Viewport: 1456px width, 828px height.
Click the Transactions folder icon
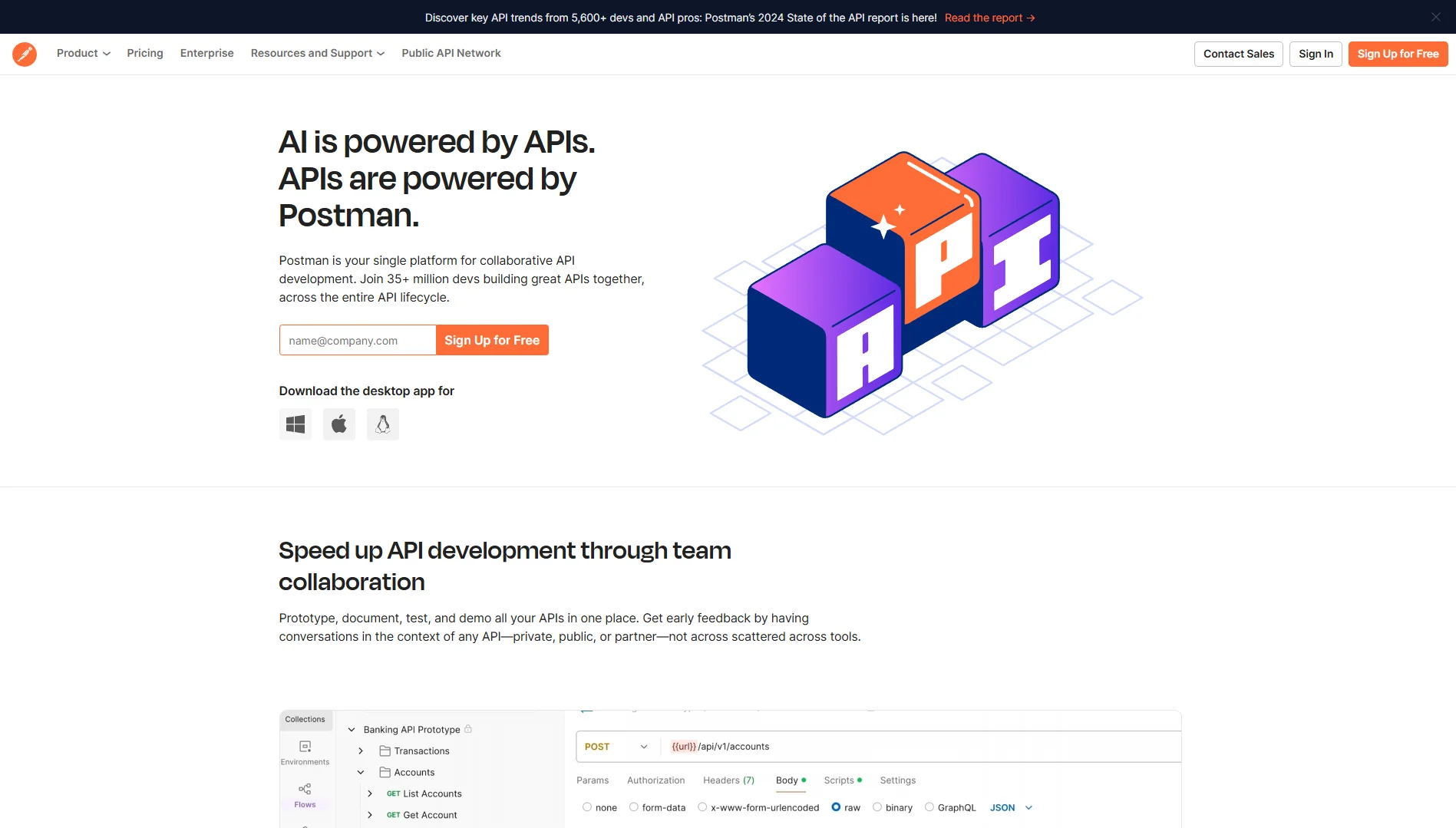point(385,751)
